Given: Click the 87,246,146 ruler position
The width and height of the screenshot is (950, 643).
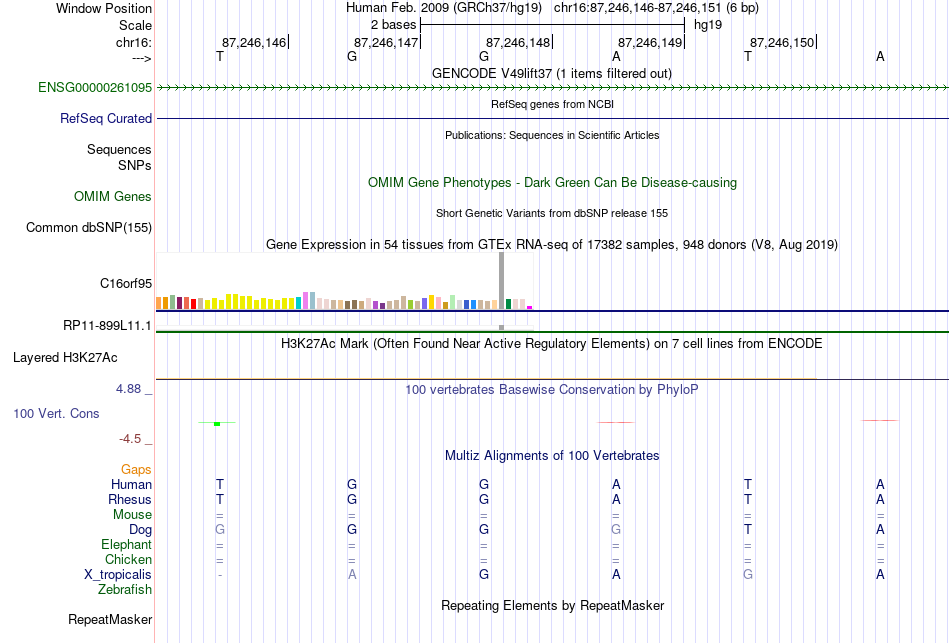Looking at the screenshot, I should (x=254, y=42).
